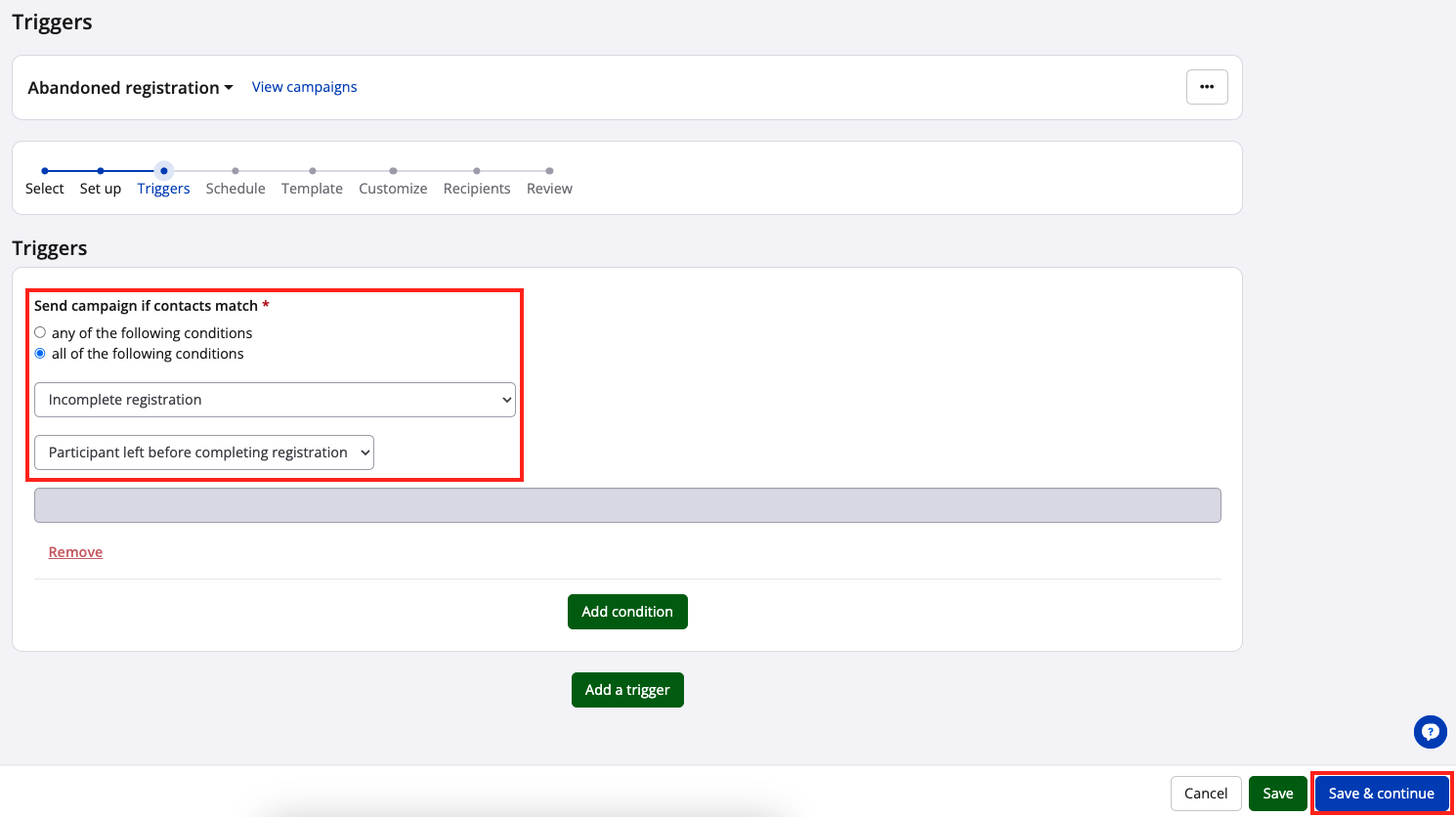Screen dimensions: 1456x817
Task: Click the empty gray condition value field
Action: [627, 505]
